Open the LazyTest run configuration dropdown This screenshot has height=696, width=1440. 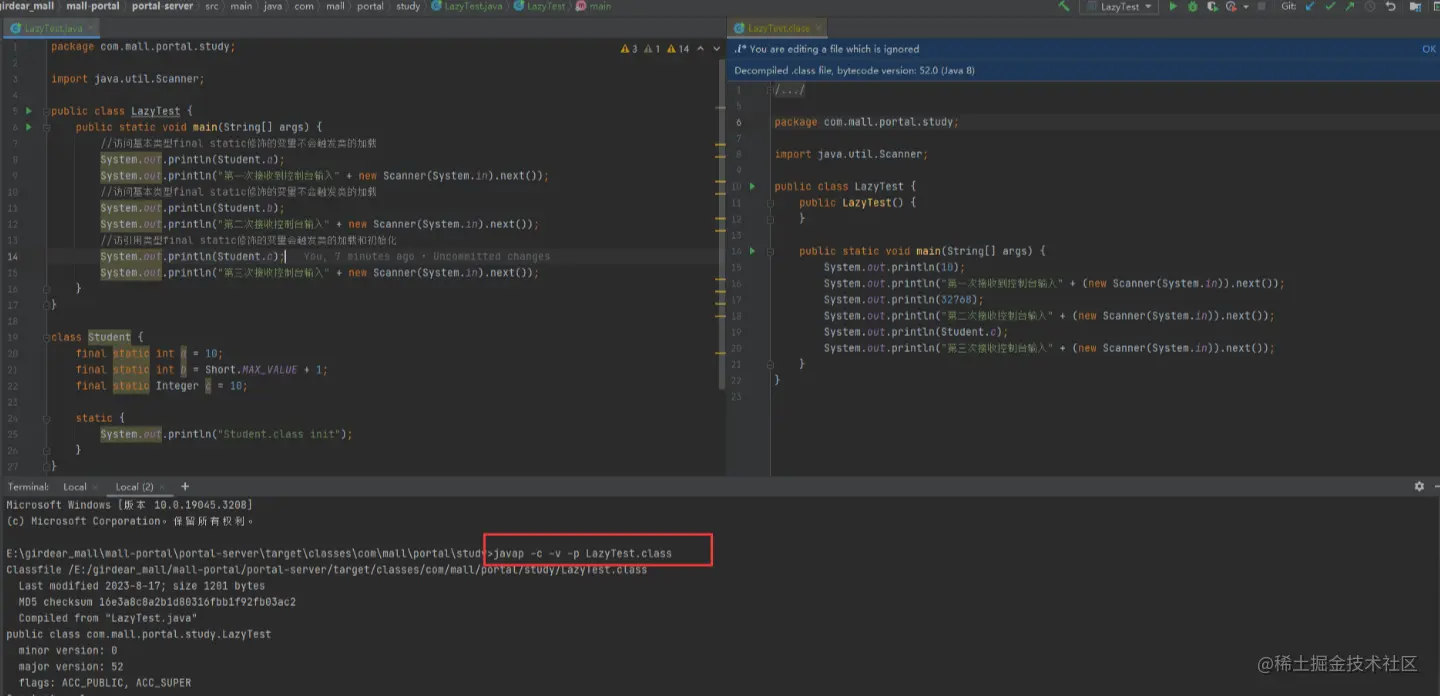coord(1119,6)
